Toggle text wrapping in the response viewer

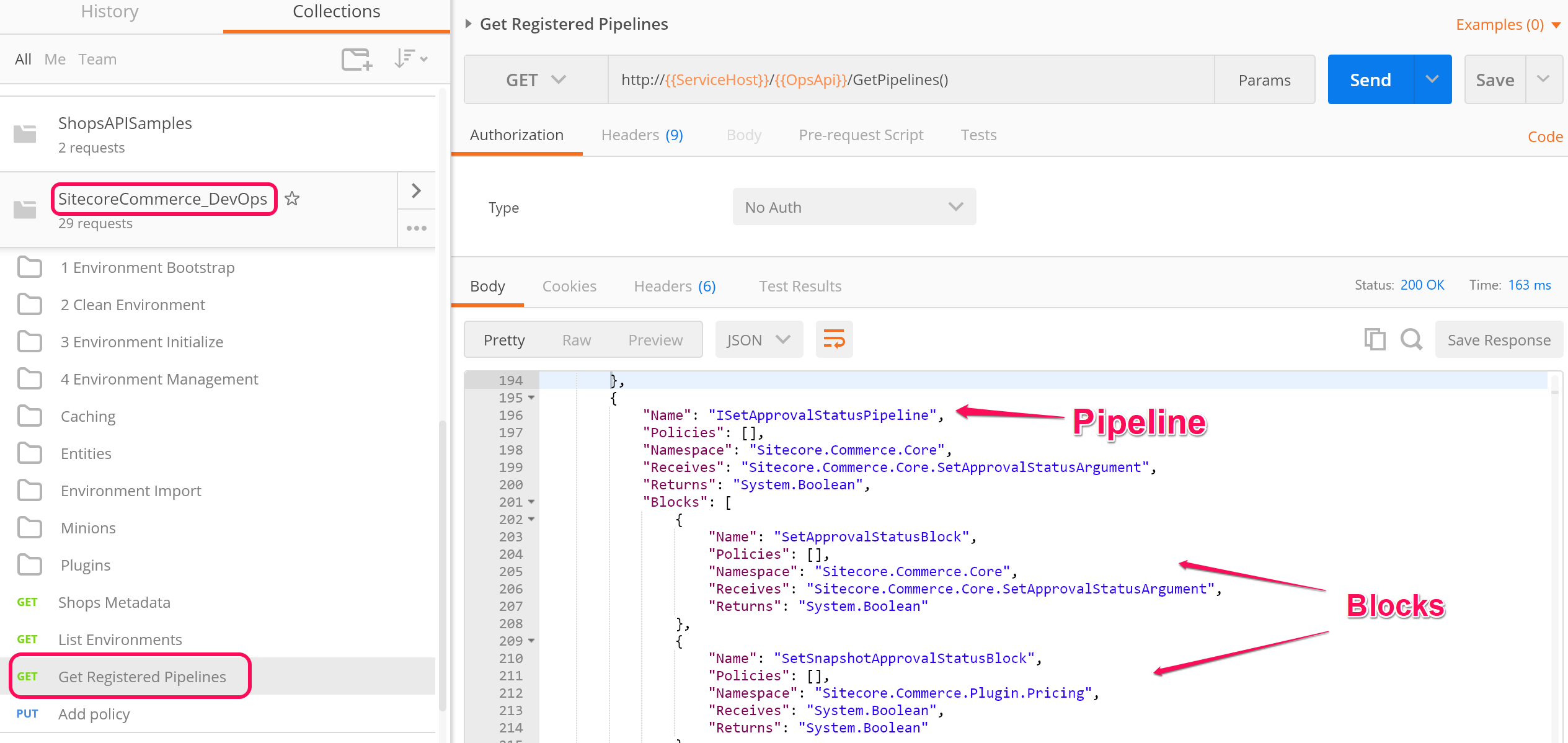click(833, 339)
